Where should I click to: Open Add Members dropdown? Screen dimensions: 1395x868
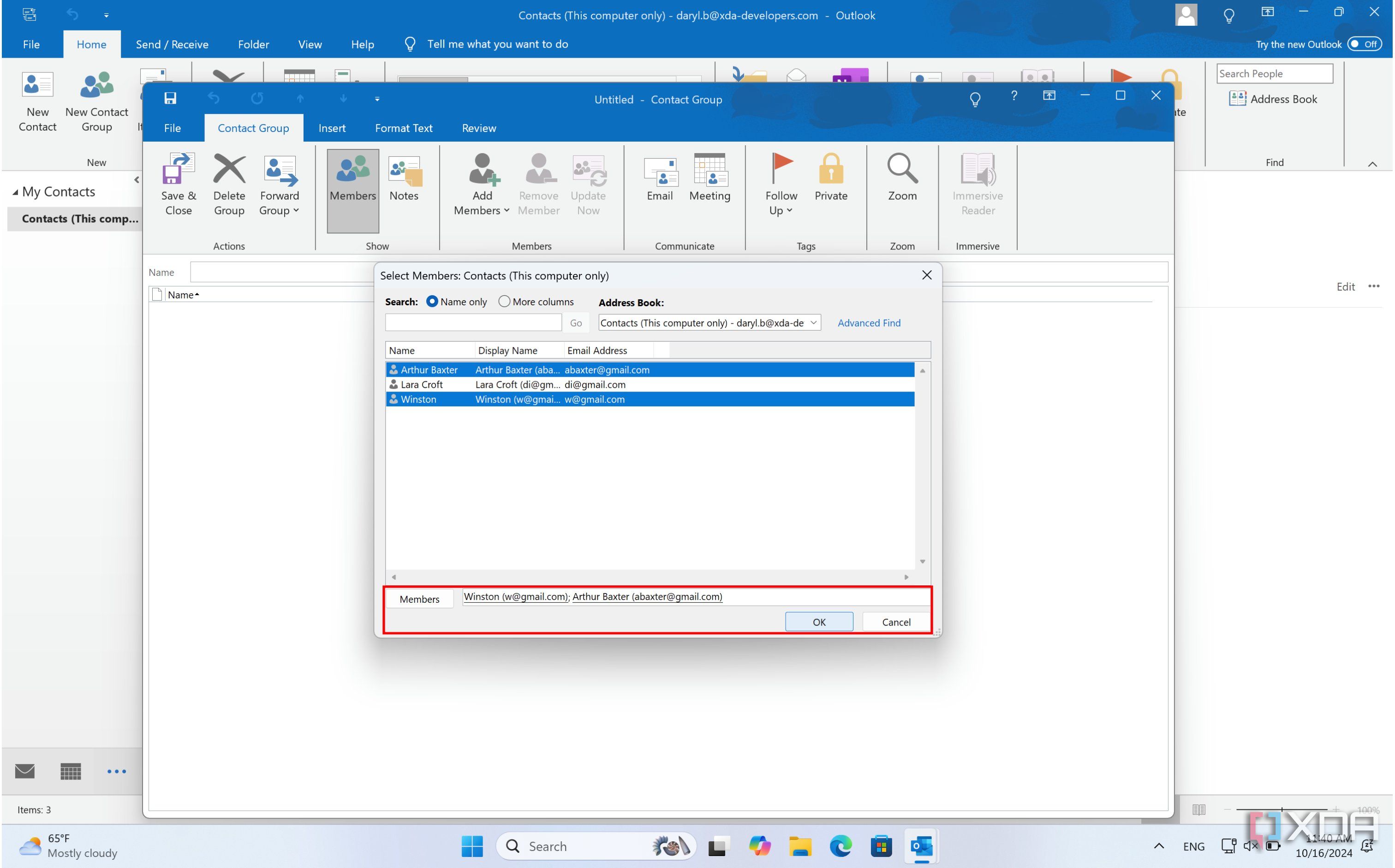tap(482, 185)
